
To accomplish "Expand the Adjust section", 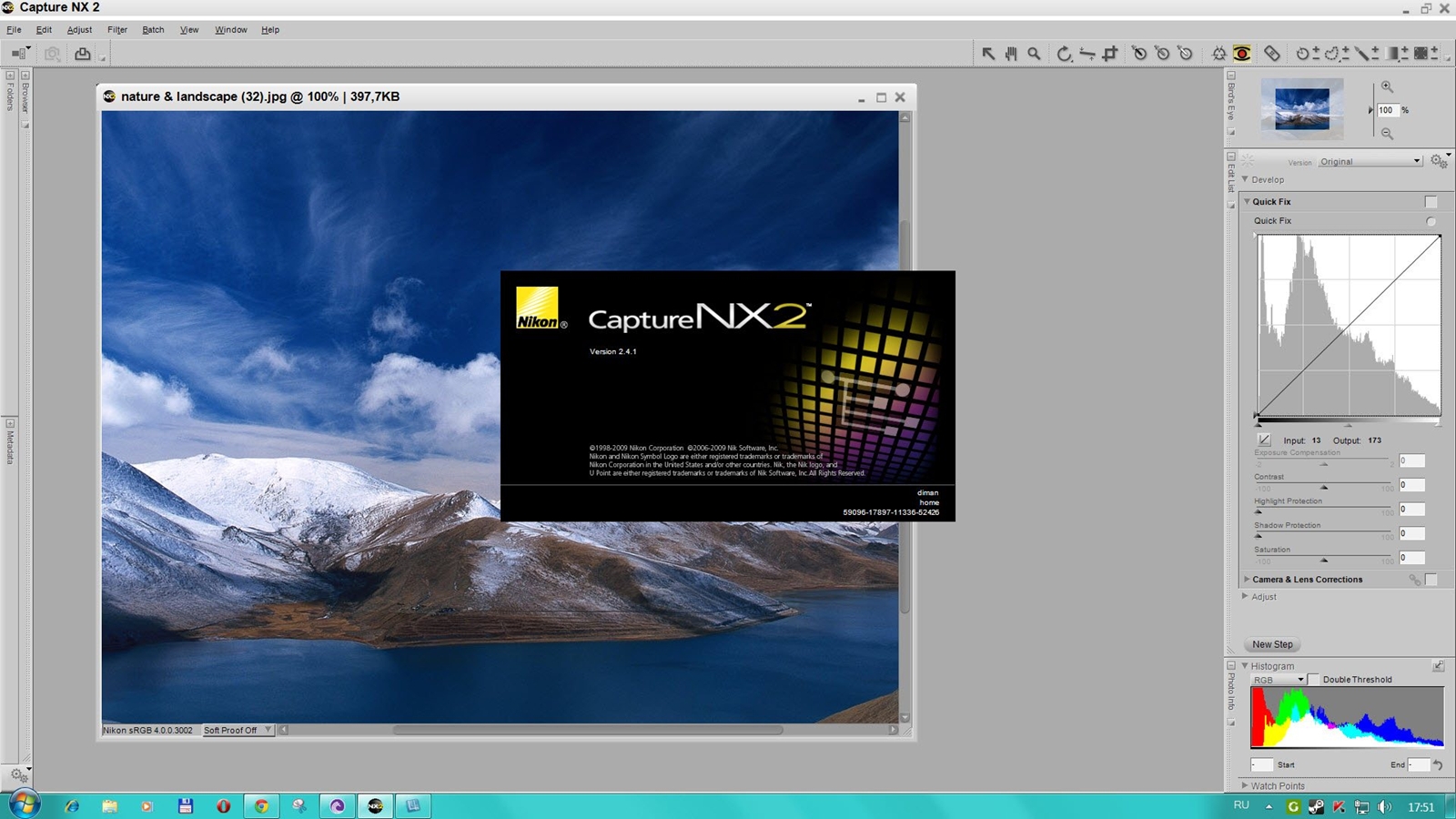I will (x=1246, y=596).
